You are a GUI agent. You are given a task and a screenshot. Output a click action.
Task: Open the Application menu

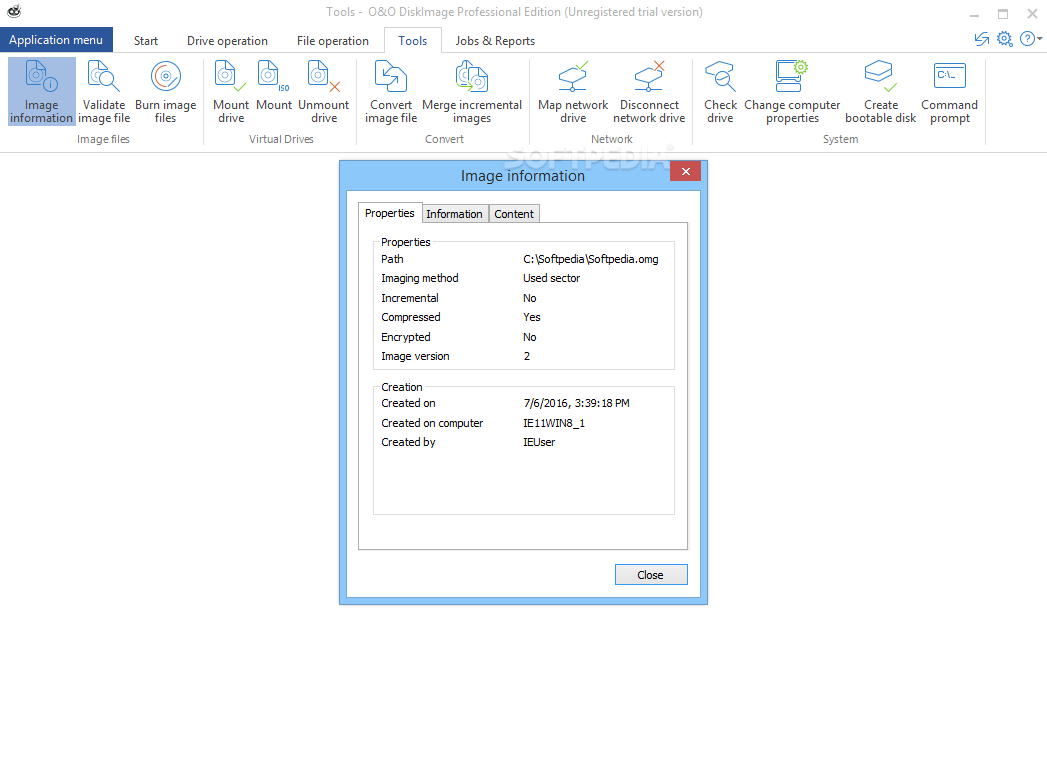[x=56, y=40]
